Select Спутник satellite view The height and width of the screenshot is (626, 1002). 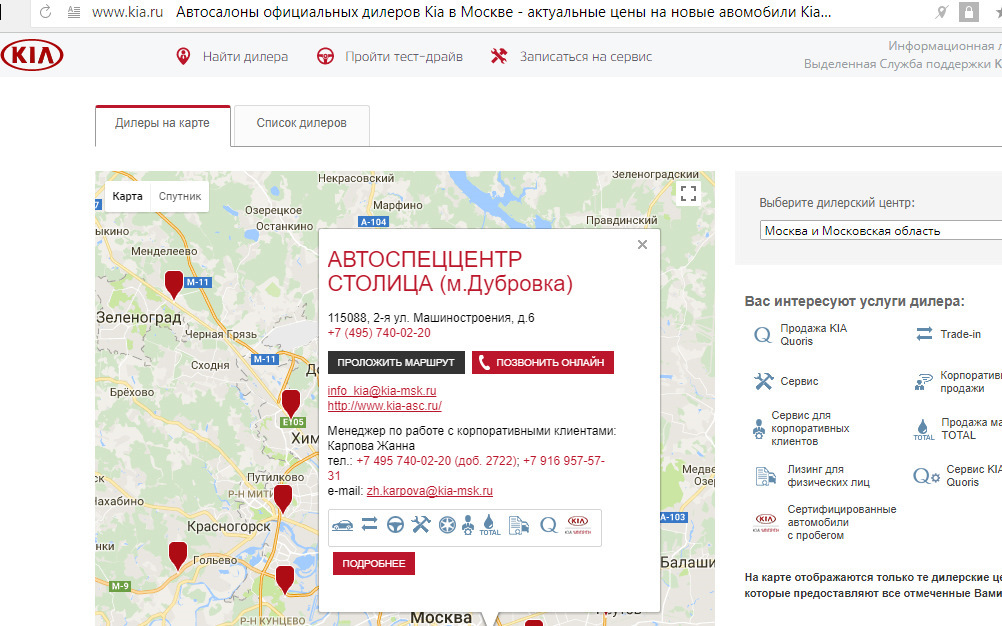coord(180,196)
